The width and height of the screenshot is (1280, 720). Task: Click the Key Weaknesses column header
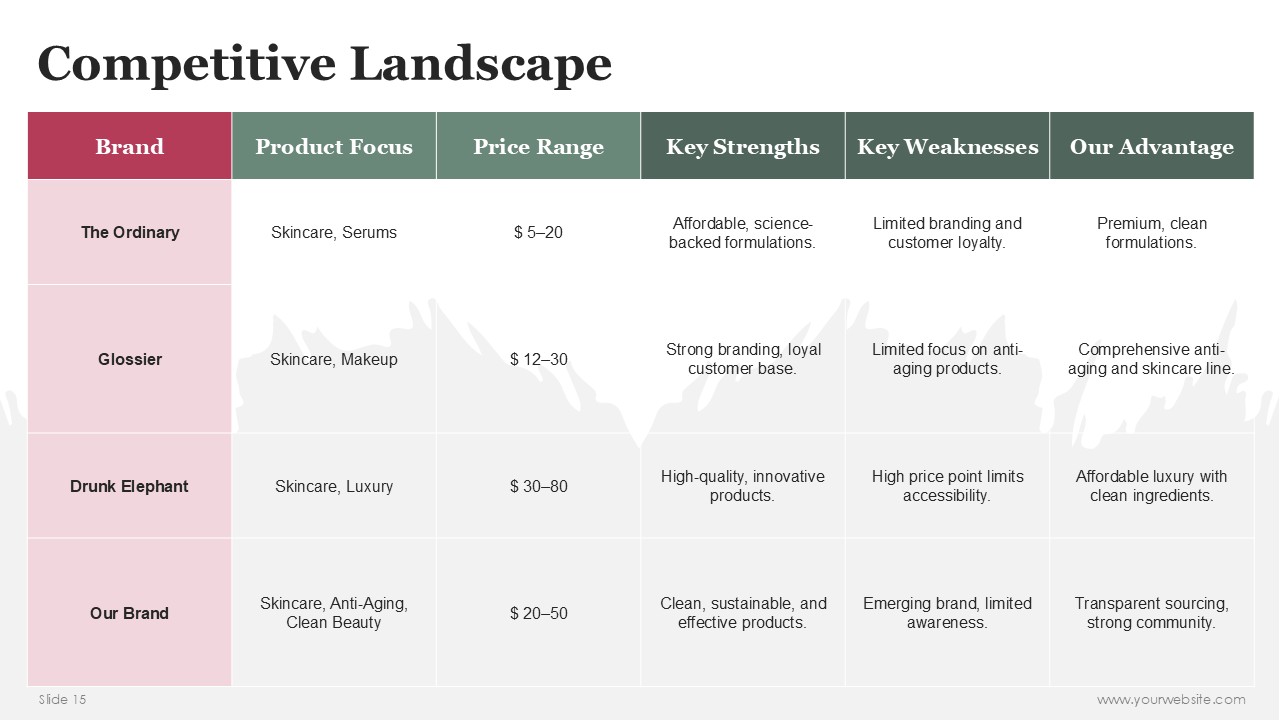tap(947, 146)
